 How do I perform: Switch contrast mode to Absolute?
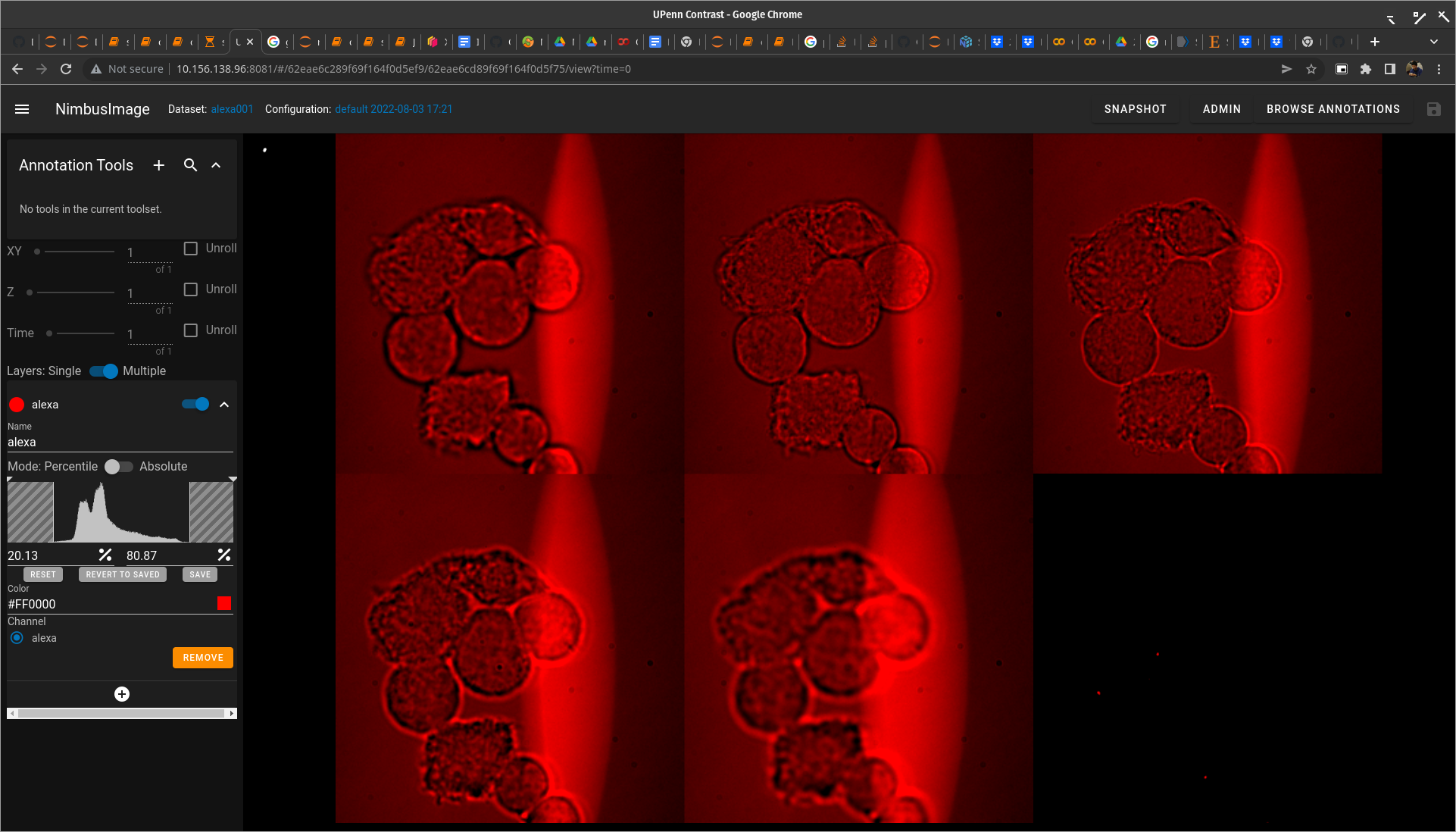click(x=119, y=467)
